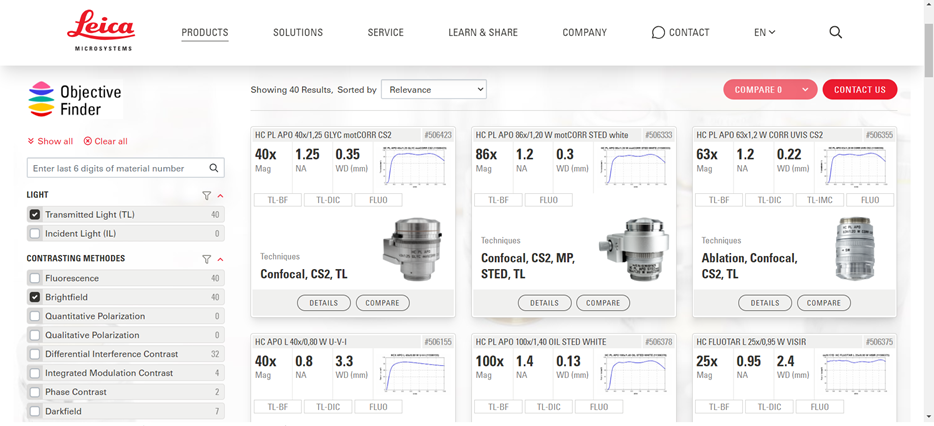Viewport: 934px width, 426px height.
Task: Enable the Fluorescence filter checkbox
Action: coord(35,278)
